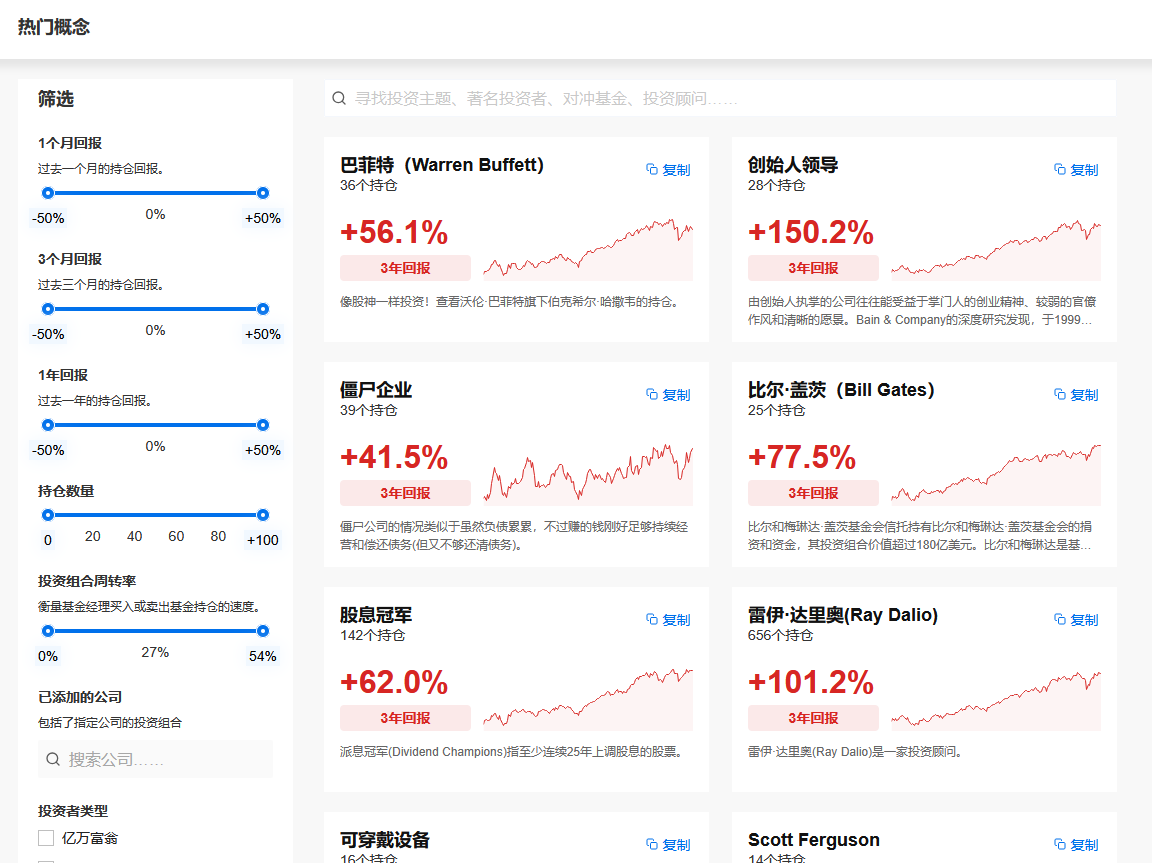Open the 雷伊·达里奥(Ray Dalio) portfolio title
Image resolution: width=1152 pixels, height=863 pixels.
click(843, 615)
